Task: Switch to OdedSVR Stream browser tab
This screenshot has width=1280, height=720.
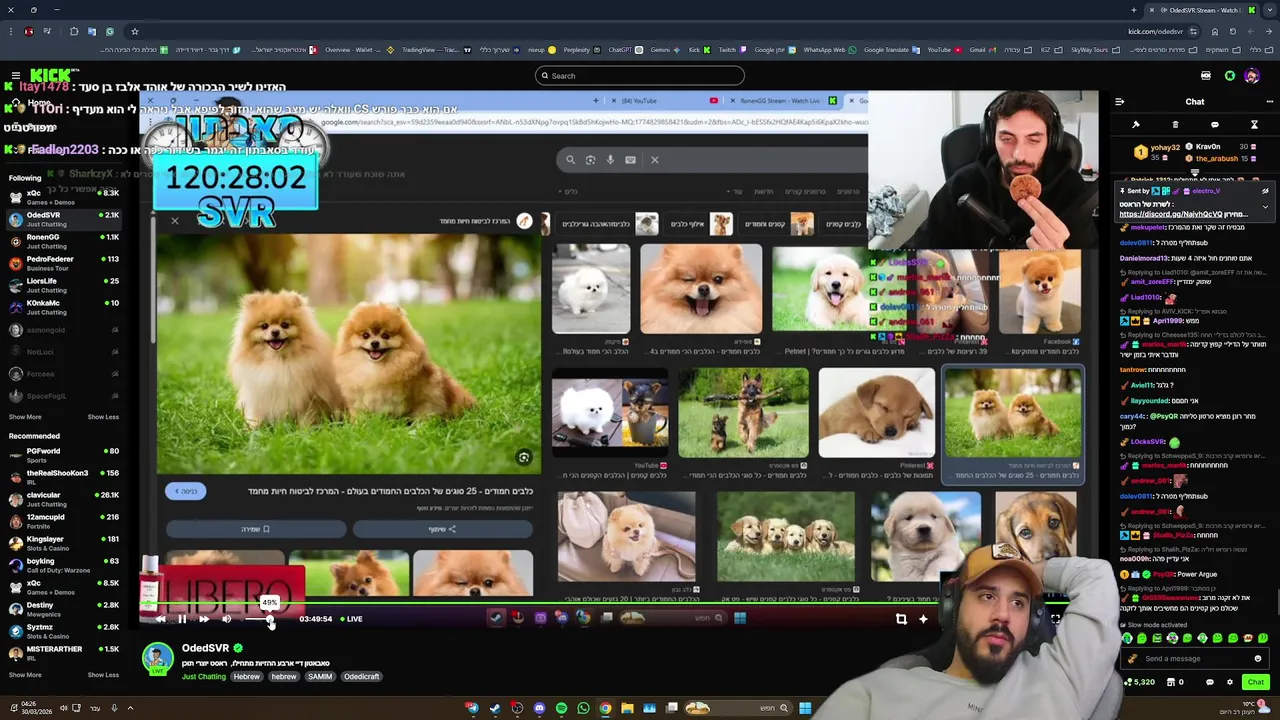Action: click(1200, 10)
